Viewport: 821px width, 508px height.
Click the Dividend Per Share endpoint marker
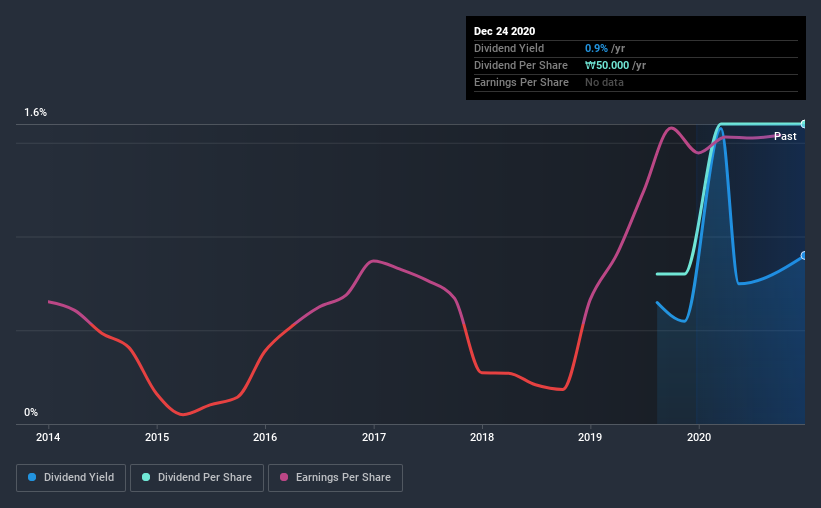[803, 124]
